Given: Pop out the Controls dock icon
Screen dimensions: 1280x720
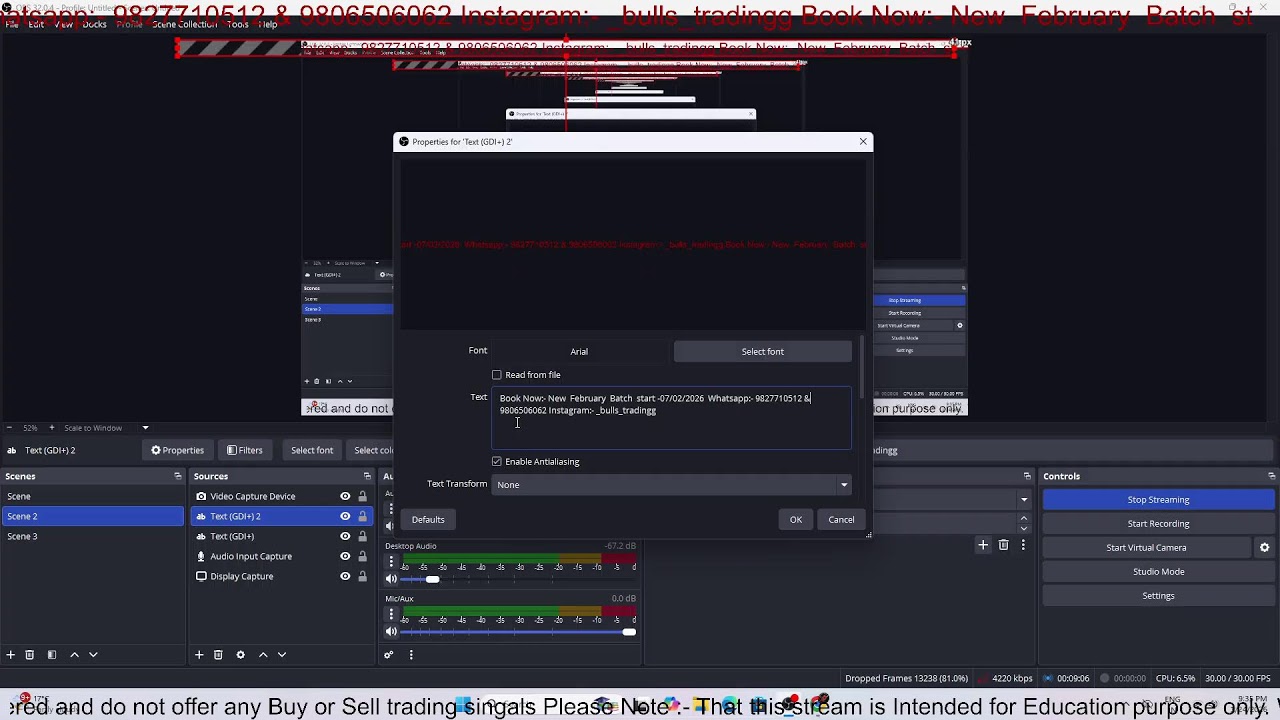Looking at the screenshot, I should point(1271,476).
